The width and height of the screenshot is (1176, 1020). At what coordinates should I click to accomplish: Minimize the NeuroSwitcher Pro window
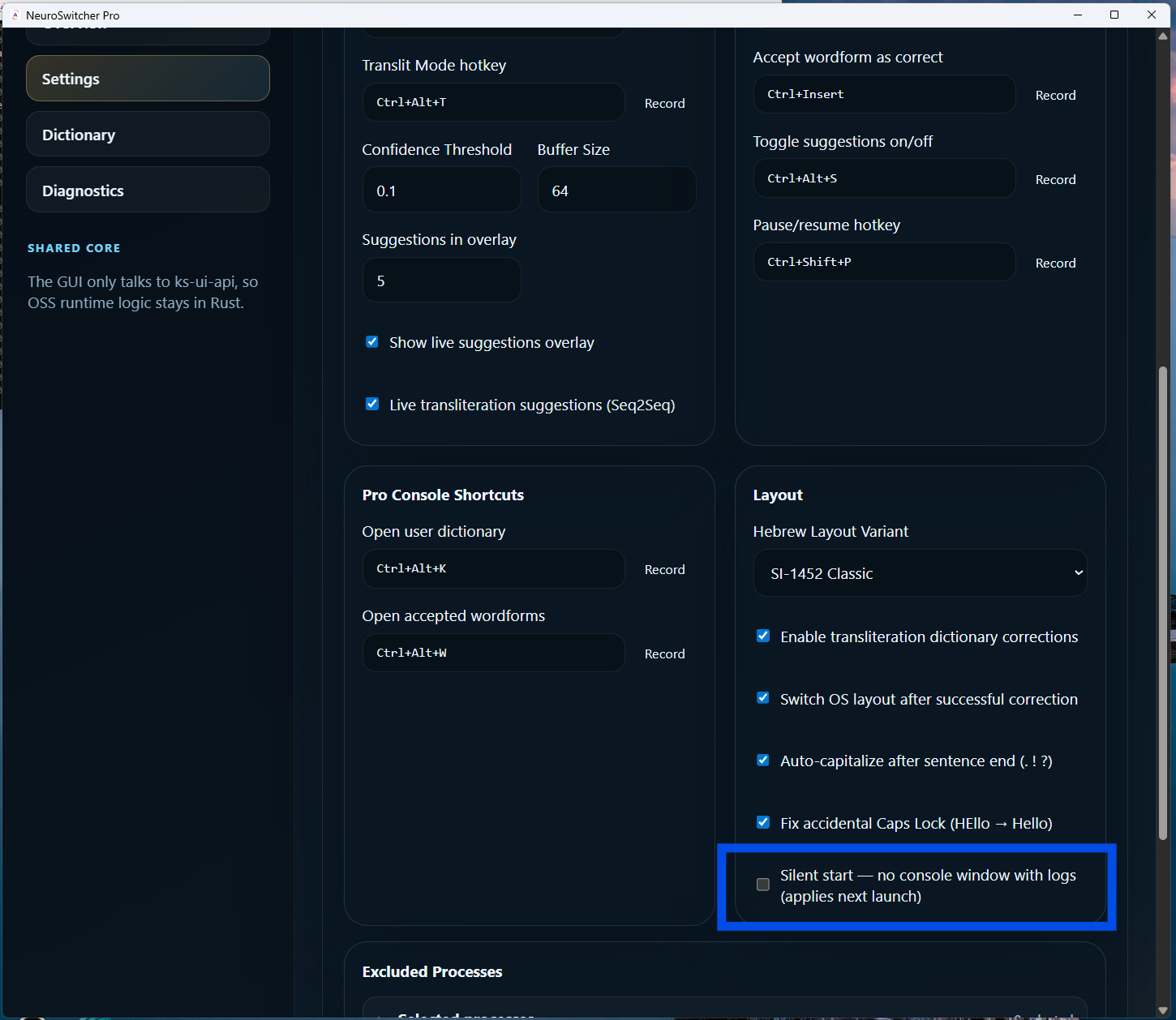(x=1078, y=15)
